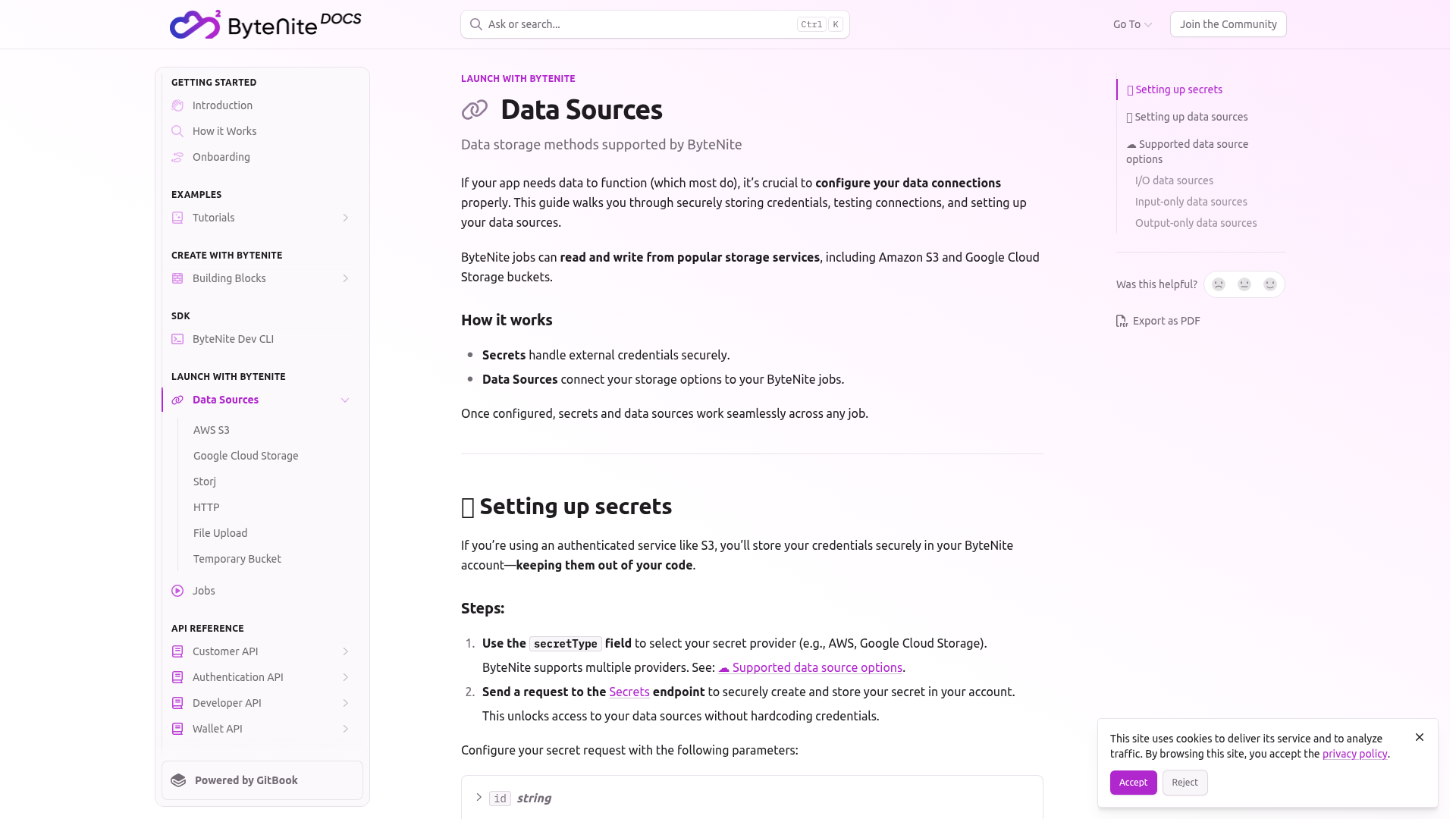This screenshot has width=1456, height=819.
Task: Click the Authentication API book icon
Action: (x=177, y=677)
